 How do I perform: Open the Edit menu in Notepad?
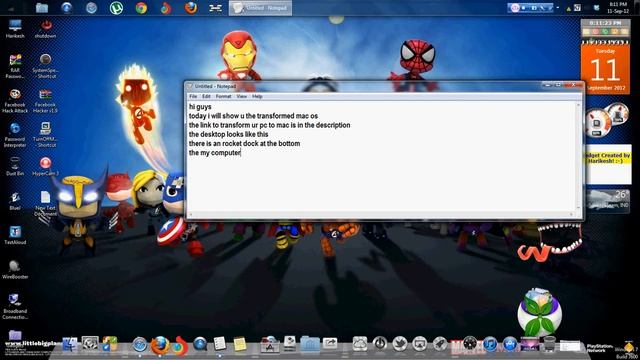(206, 96)
